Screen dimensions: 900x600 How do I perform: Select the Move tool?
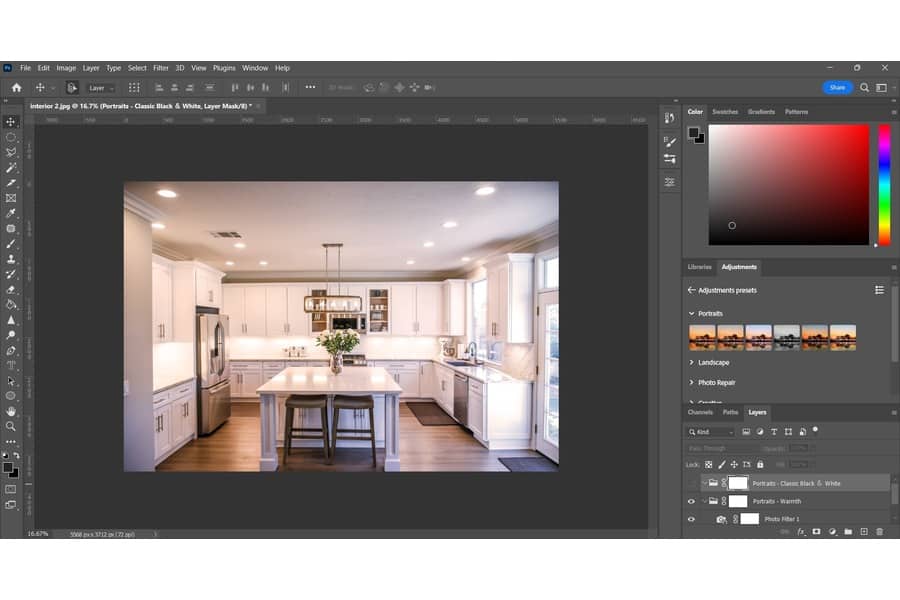[x=11, y=122]
